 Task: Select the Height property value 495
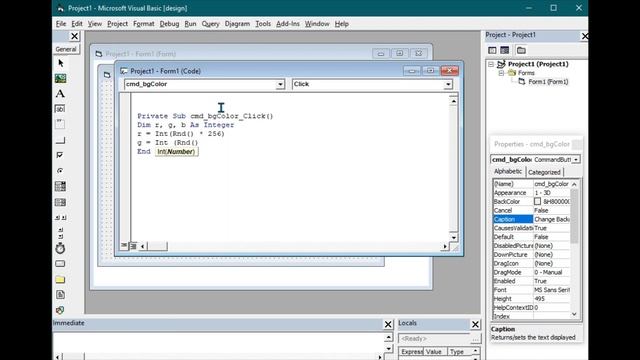551,299
